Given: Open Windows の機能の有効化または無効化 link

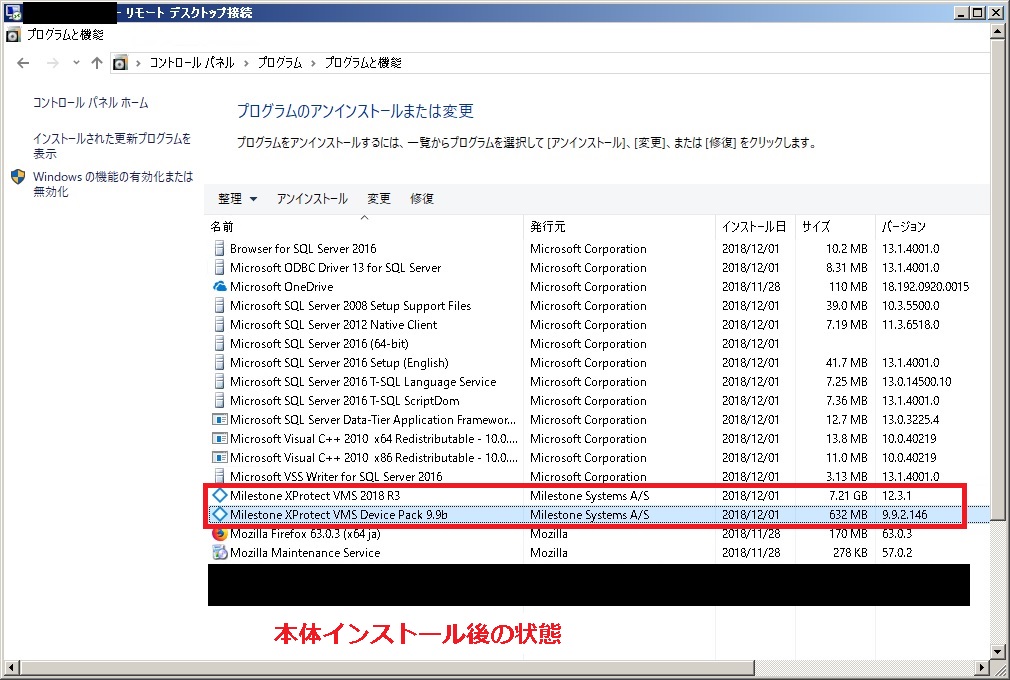Looking at the screenshot, I should tap(113, 184).
